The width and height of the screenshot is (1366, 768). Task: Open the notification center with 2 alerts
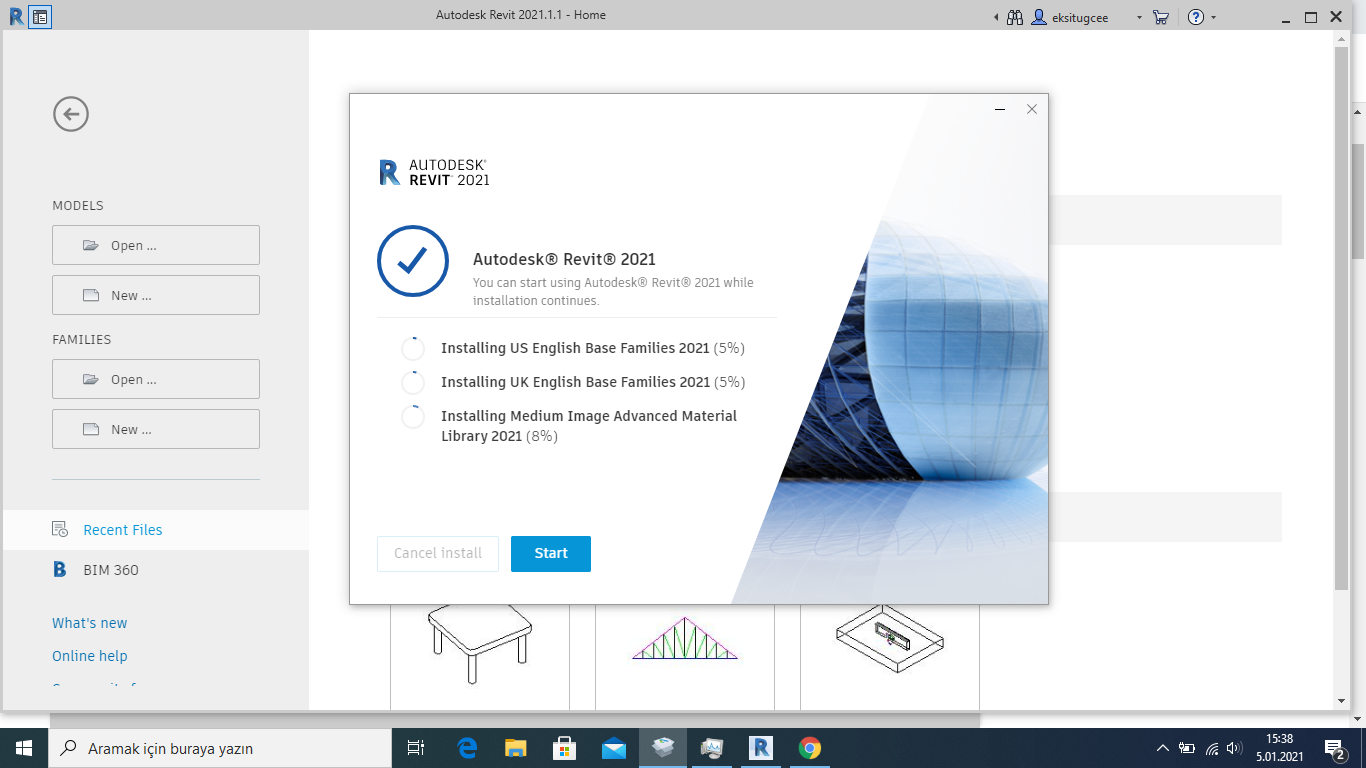(x=1335, y=748)
